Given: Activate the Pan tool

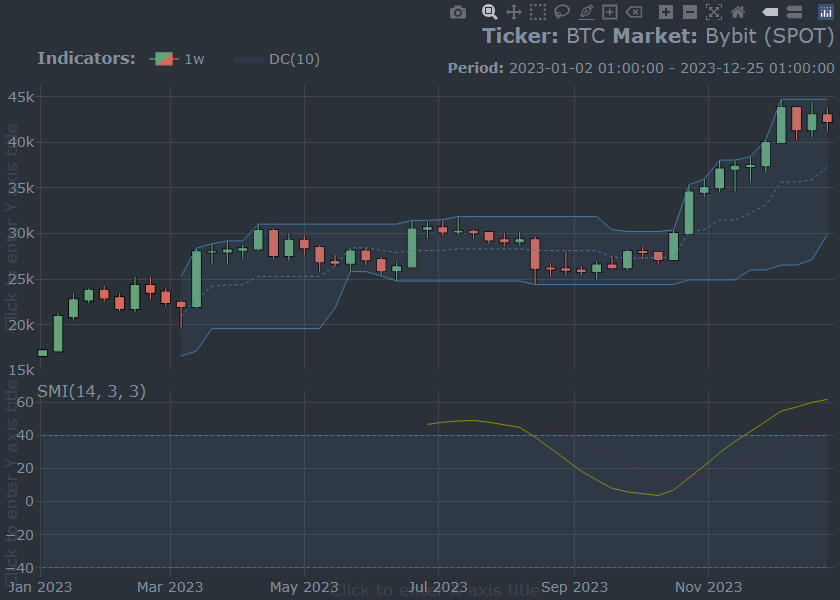Looking at the screenshot, I should tap(514, 12).
